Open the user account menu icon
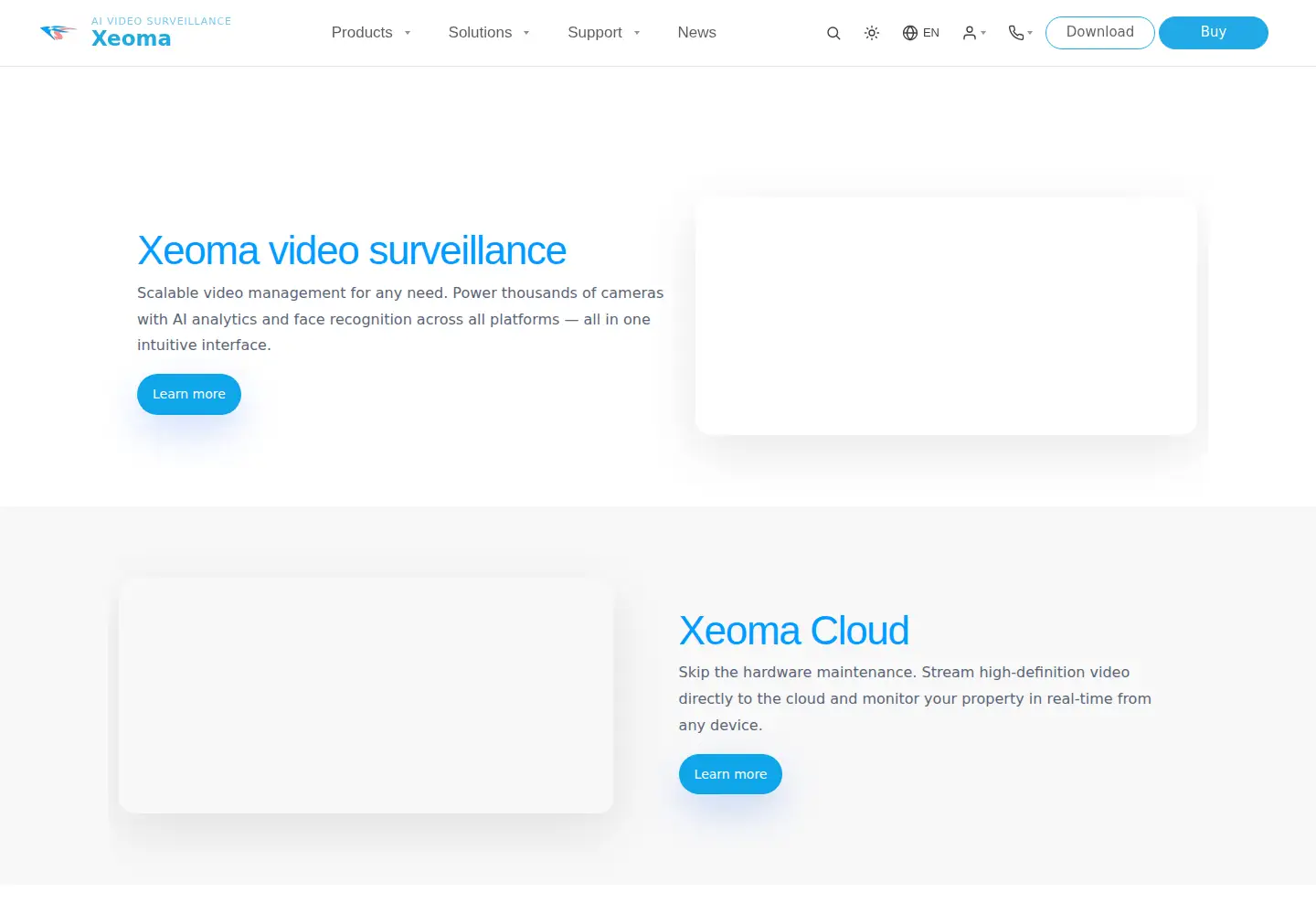1316x914 pixels. point(974,33)
